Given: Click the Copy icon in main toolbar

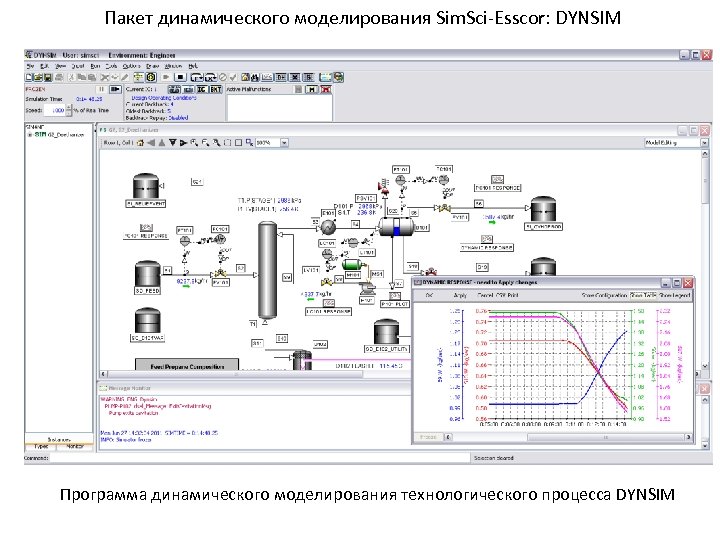Looking at the screenshot, I should (82, 77).
